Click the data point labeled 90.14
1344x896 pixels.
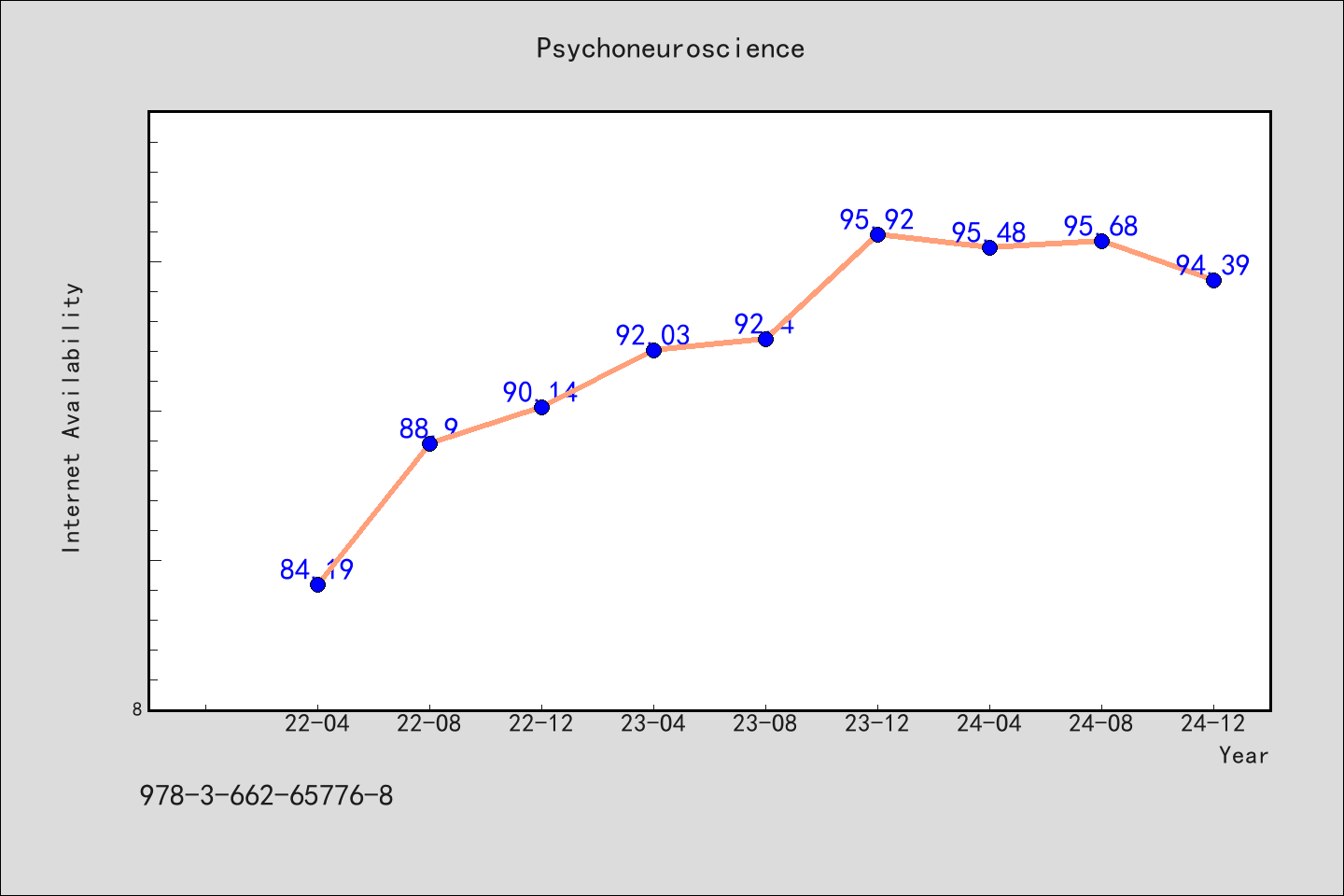[541, 407]
